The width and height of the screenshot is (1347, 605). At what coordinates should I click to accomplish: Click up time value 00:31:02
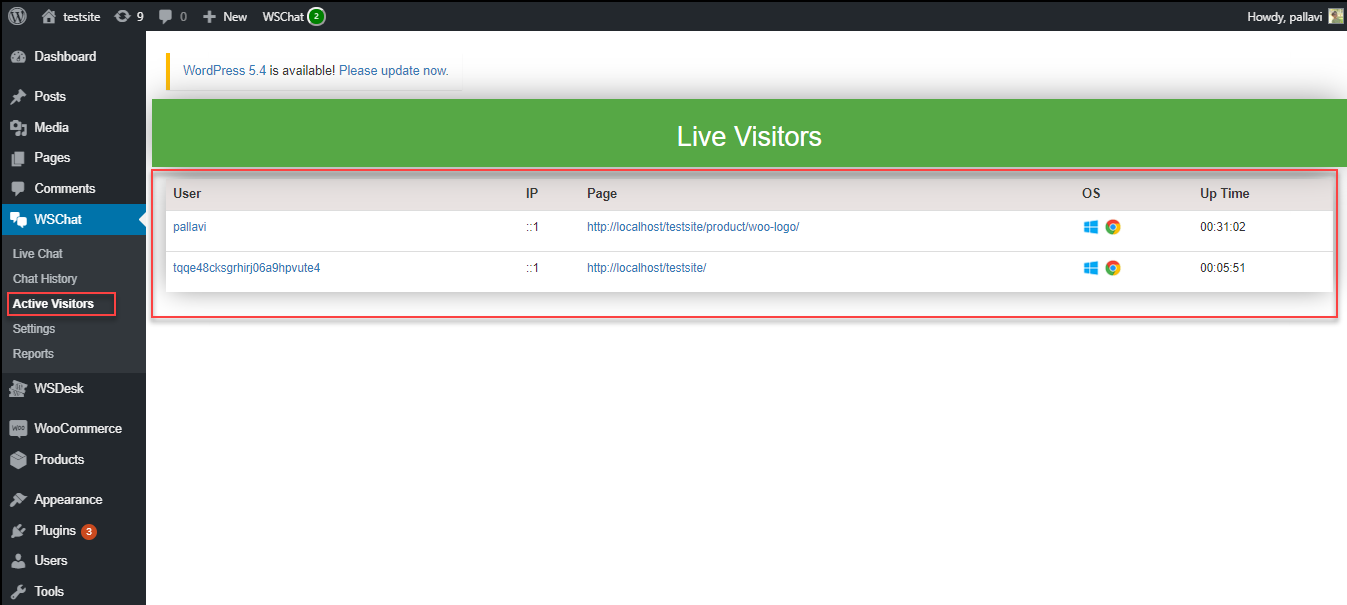[1223, 227]
